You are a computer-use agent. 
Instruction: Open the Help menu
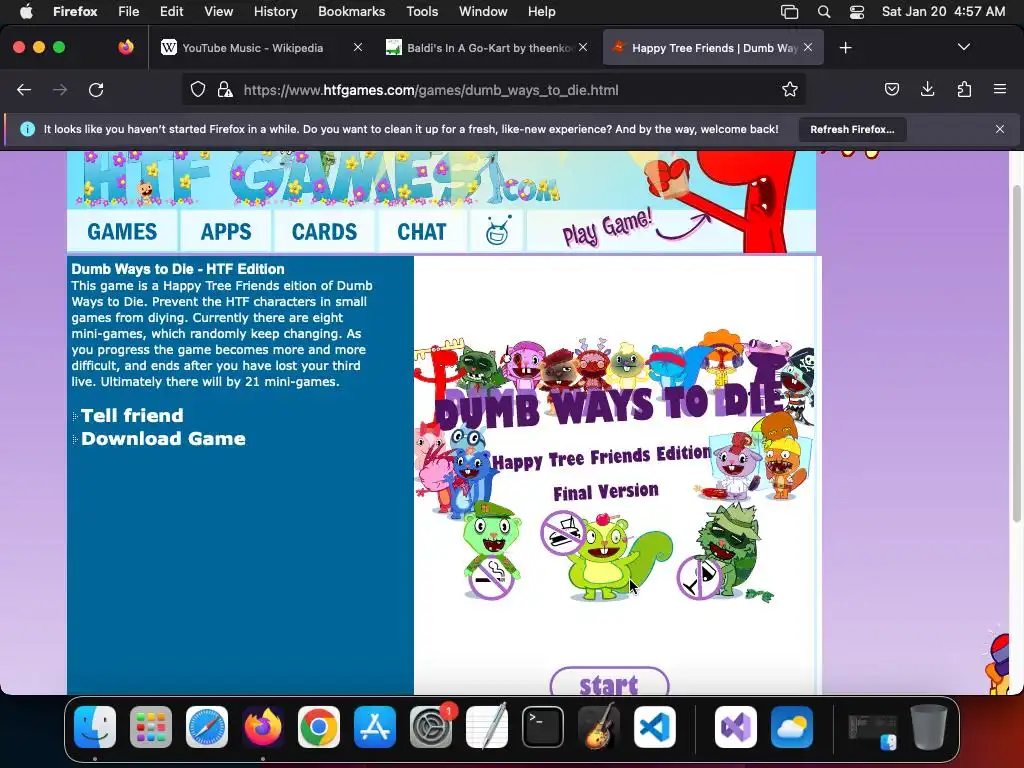click(541, 12)
